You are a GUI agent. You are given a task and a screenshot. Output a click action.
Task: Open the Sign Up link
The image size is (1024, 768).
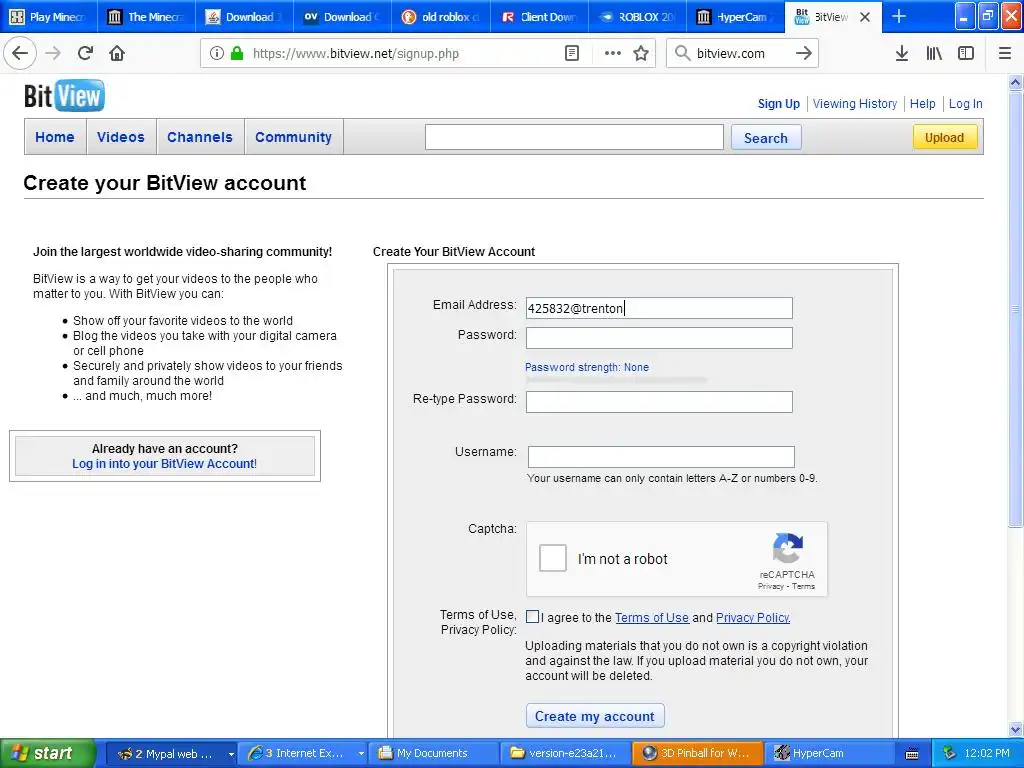[778, 103]
